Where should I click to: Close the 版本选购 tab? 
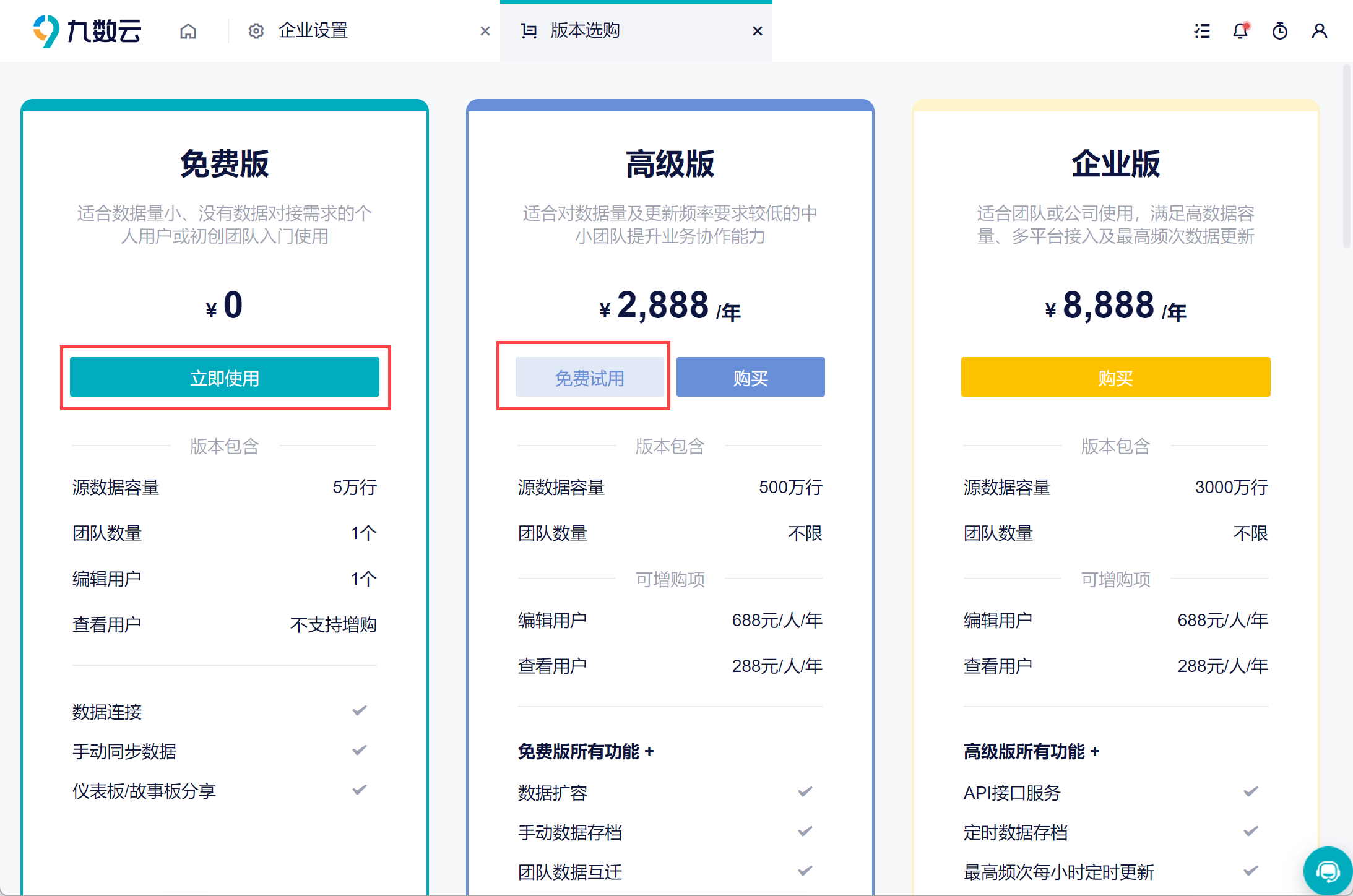tap(757, 31)
